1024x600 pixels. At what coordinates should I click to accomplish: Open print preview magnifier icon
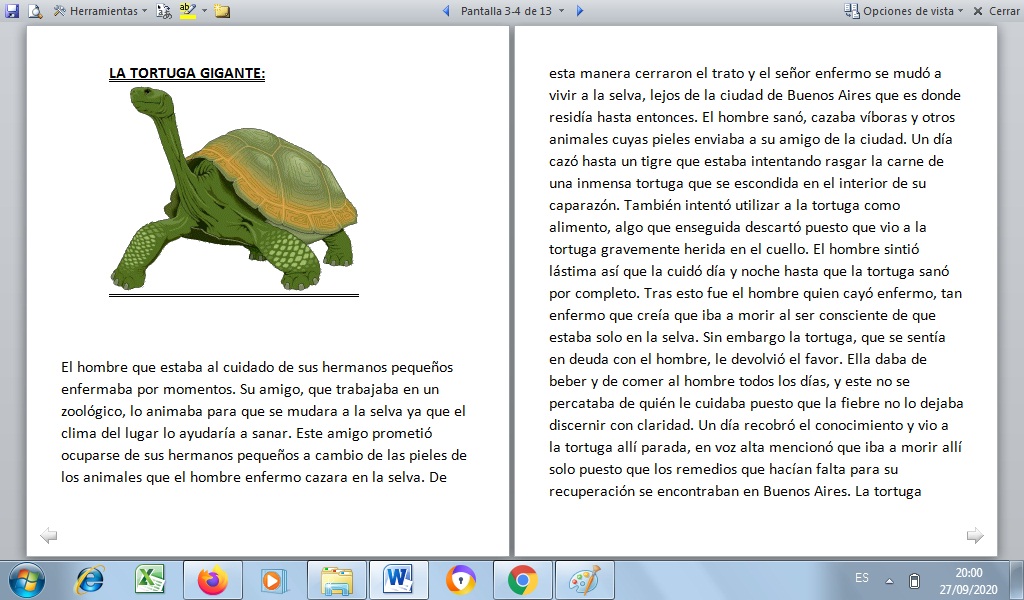(x=35, y=10)
